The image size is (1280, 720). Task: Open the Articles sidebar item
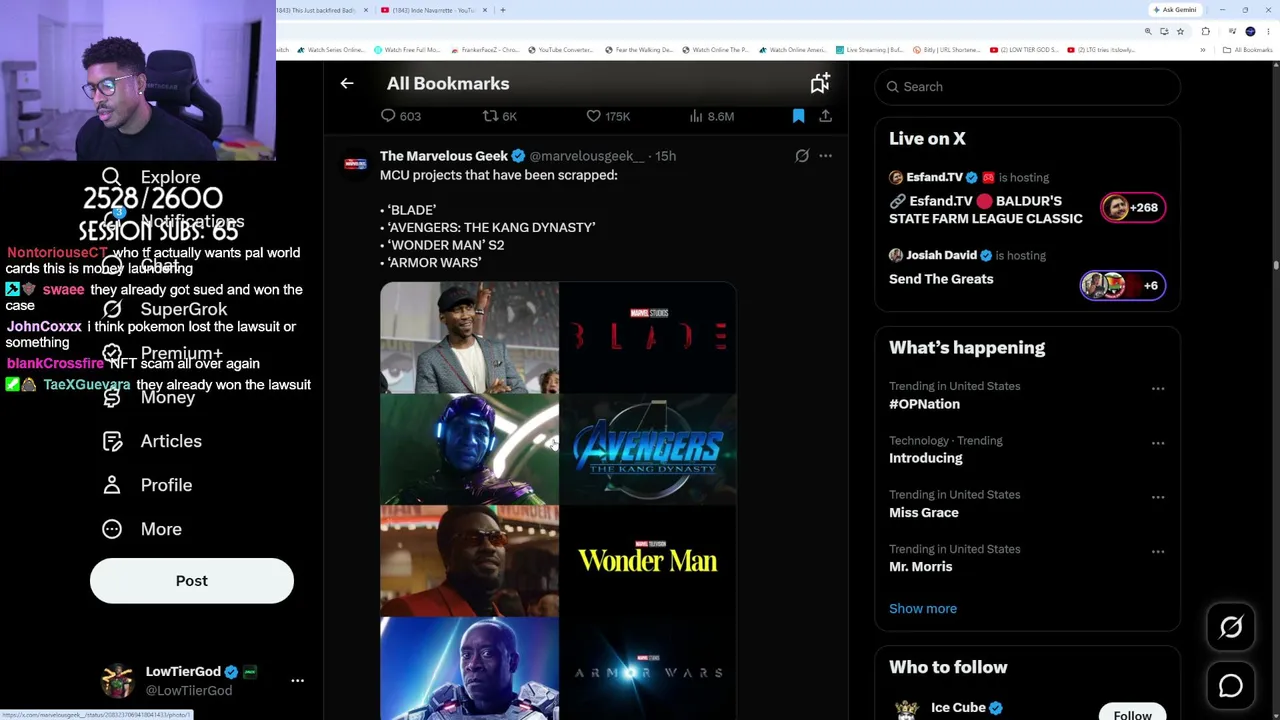click(152, 441)
